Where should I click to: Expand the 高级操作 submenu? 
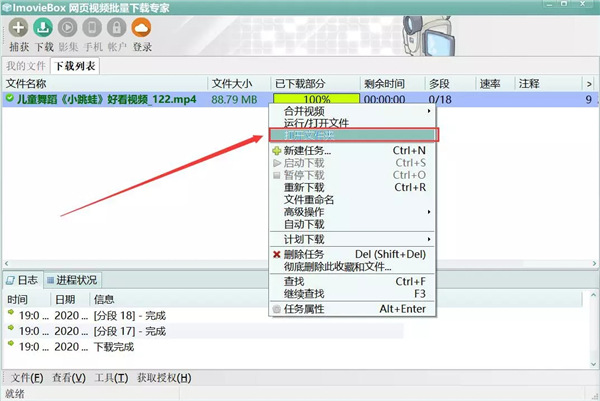coord(310,212)
